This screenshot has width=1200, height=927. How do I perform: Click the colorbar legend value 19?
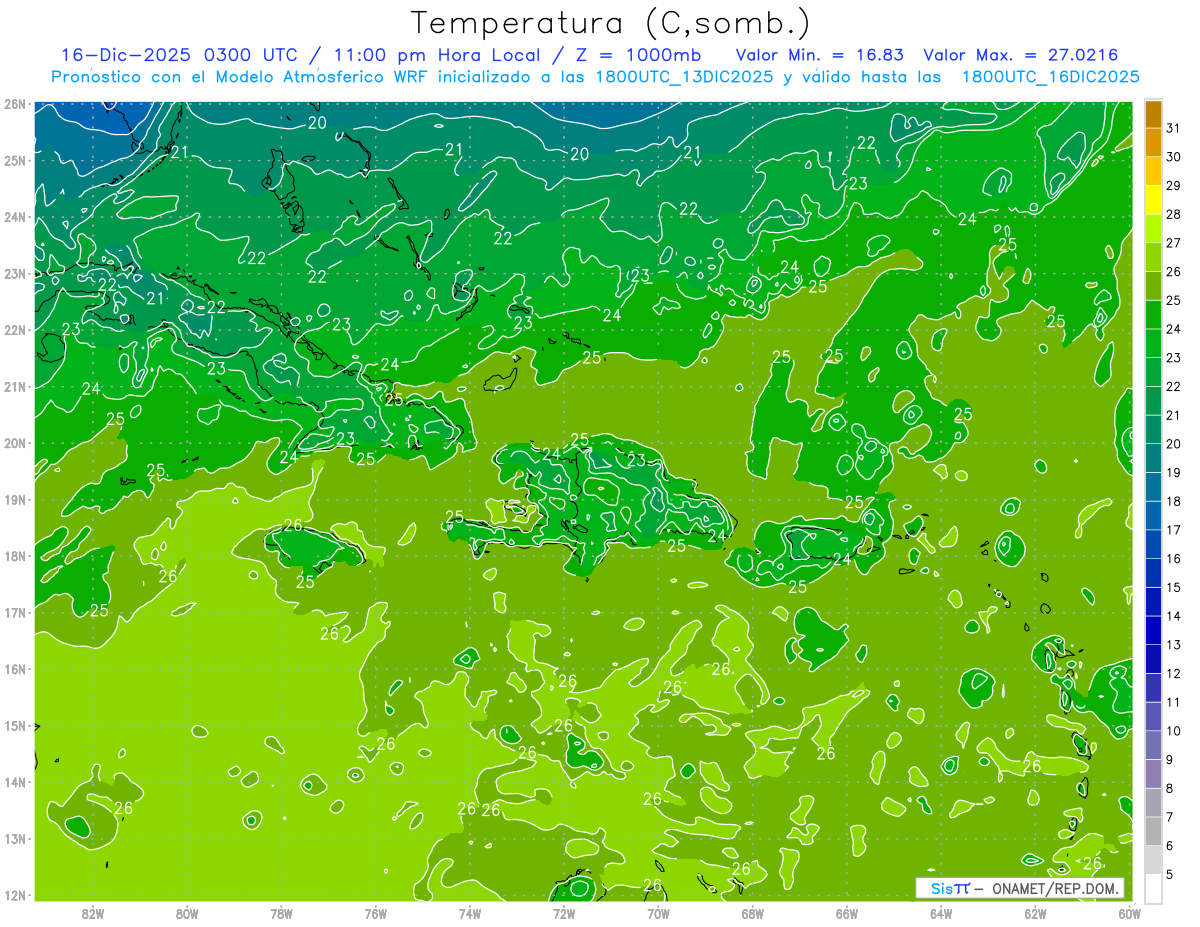coord(1173,473)
